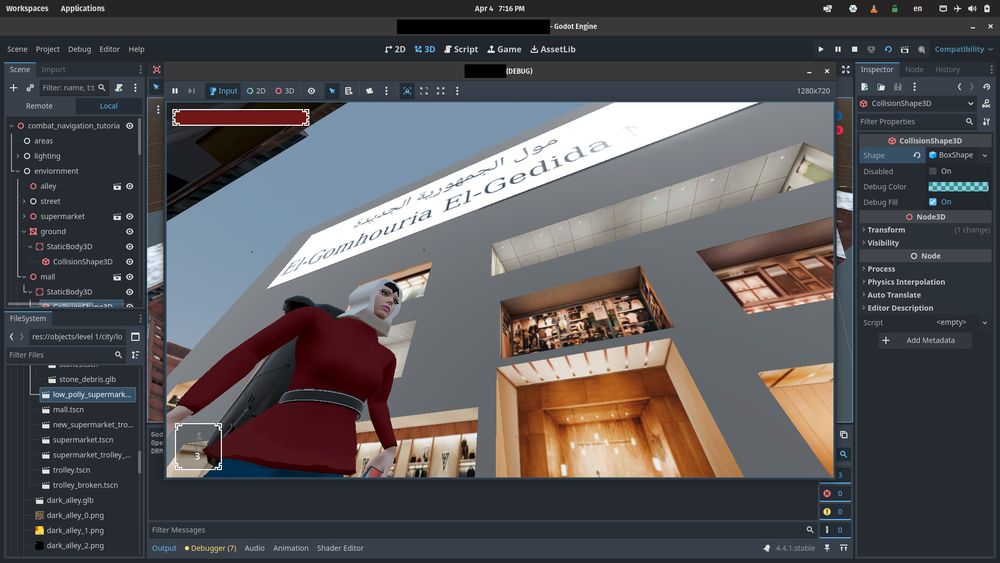Toggle selection visibility eye in the game toolbar

pyautogui.click(x=311, y=91)
